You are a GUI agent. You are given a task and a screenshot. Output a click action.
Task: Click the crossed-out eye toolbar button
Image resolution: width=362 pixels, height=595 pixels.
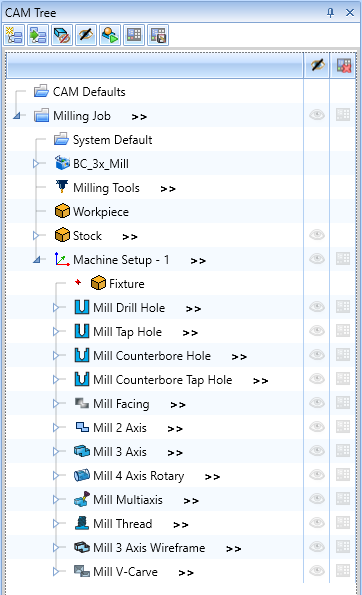coord(86,35)
